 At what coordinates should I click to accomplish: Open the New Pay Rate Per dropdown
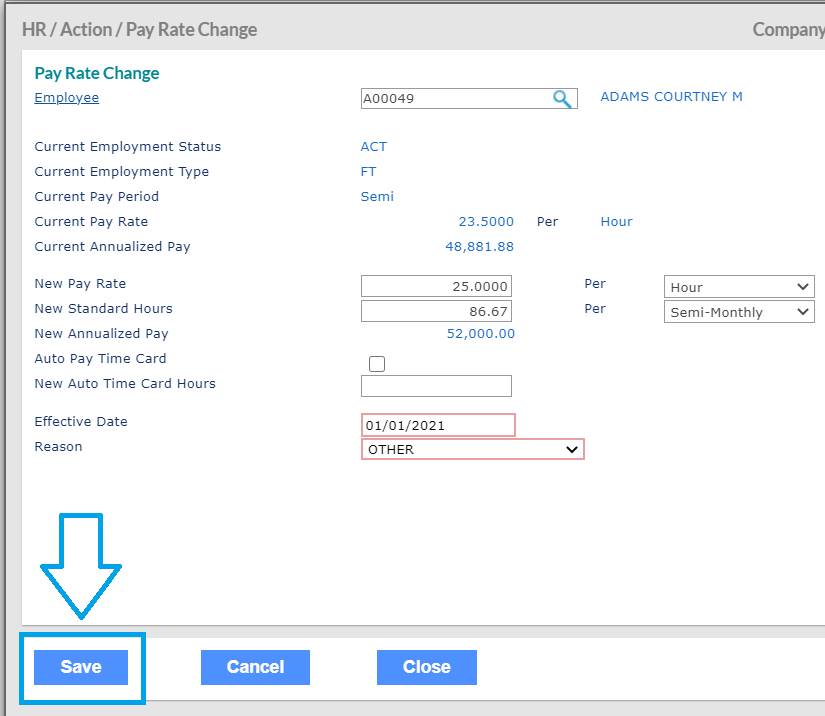tap(739, 287)
